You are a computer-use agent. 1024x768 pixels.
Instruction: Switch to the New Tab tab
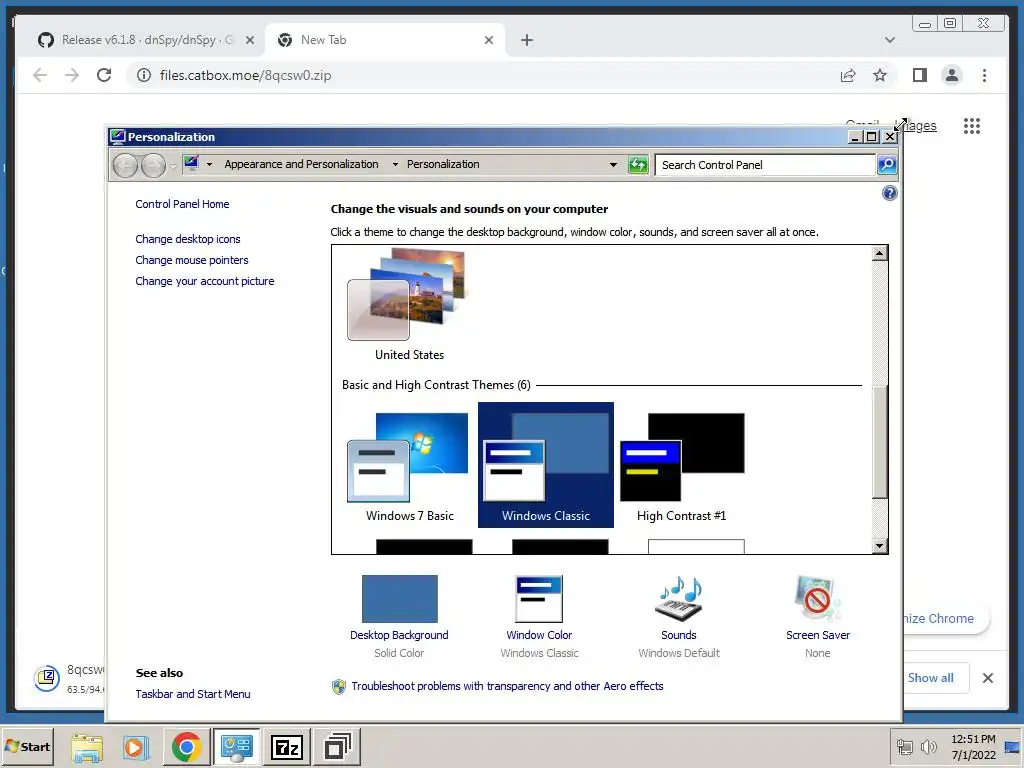coord(385,40)
